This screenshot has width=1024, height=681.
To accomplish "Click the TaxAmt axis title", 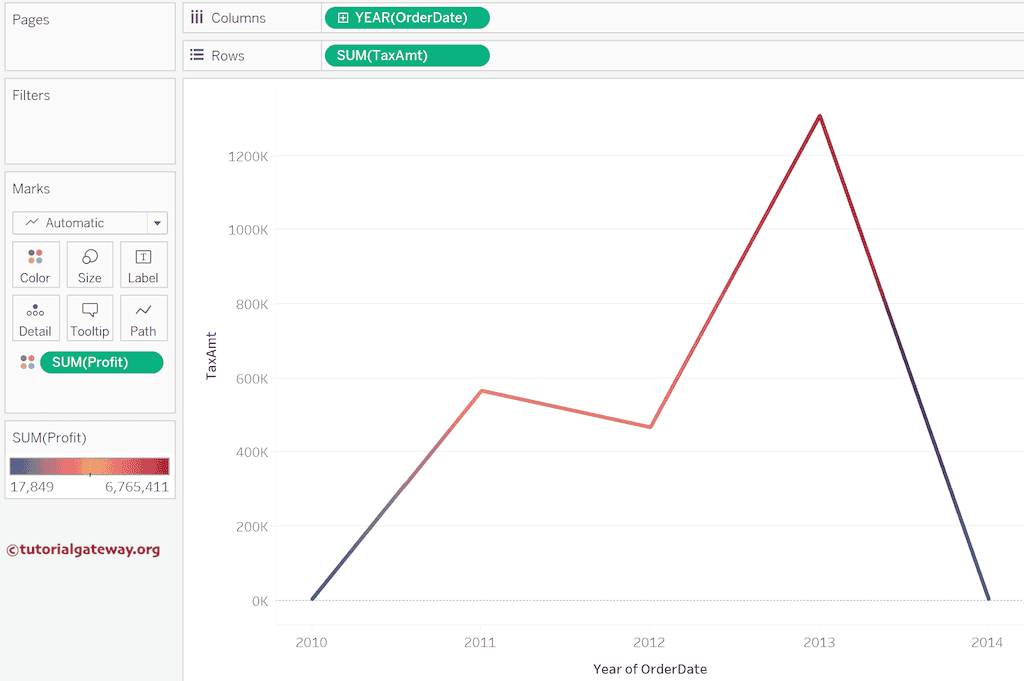I will point(211,356).
